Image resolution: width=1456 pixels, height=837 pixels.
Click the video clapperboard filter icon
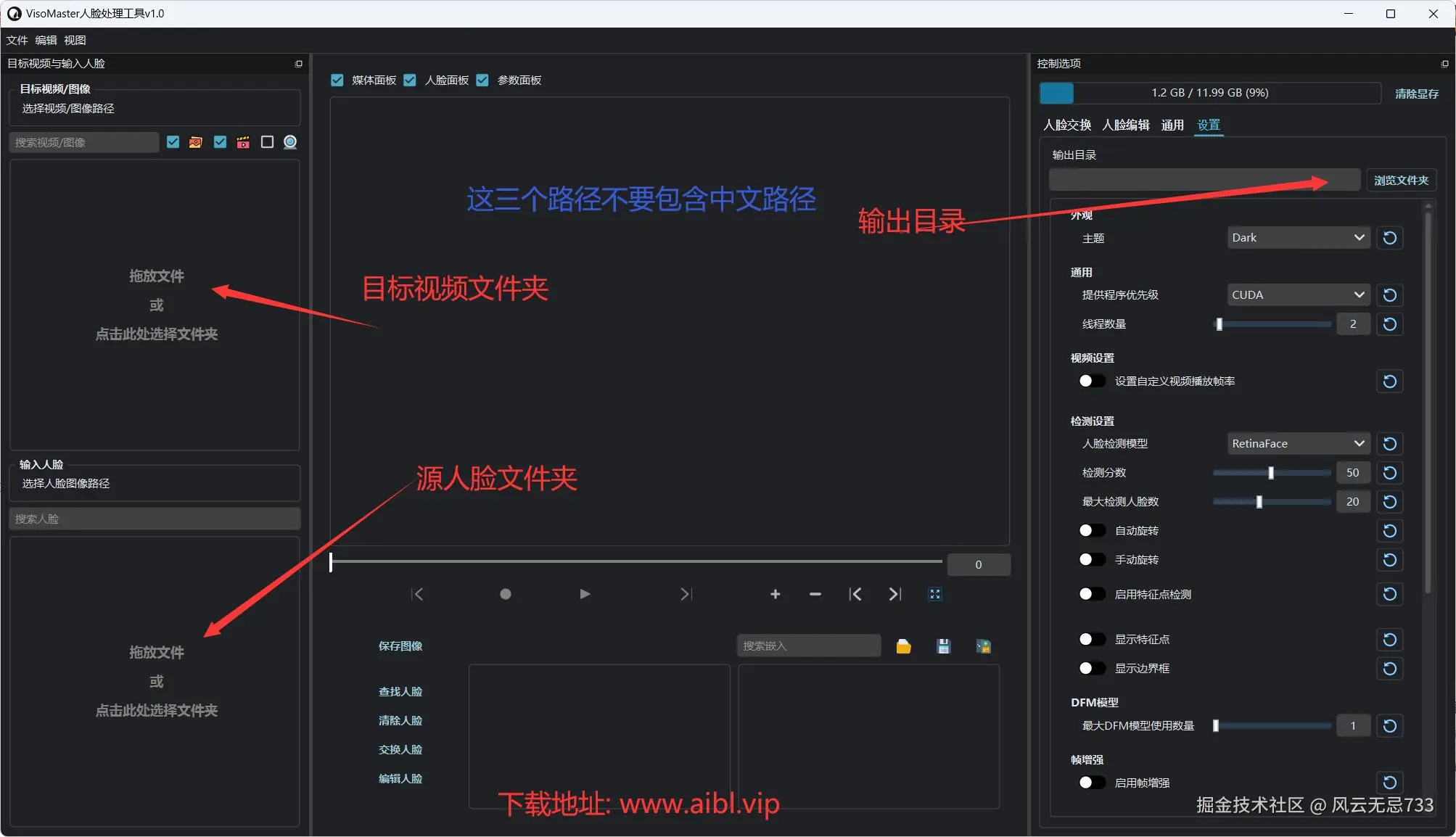click(x=243, y=142)
